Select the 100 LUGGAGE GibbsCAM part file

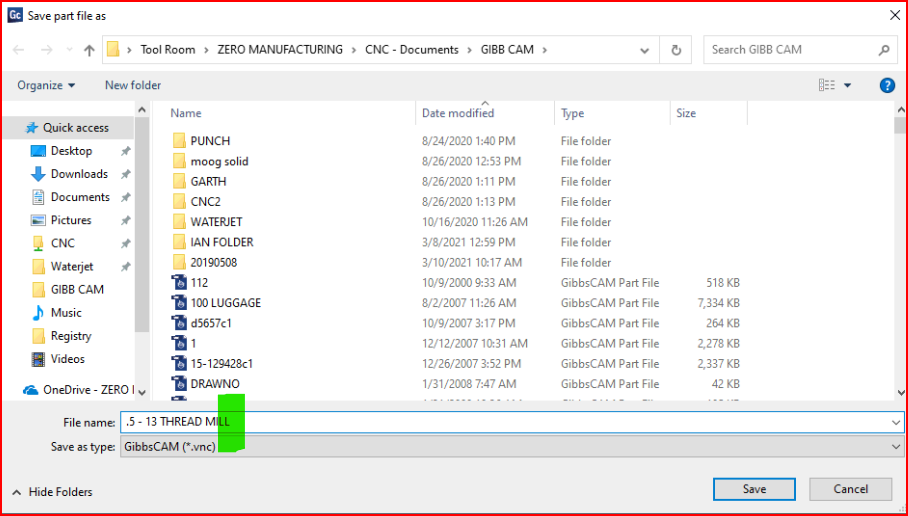225,303
